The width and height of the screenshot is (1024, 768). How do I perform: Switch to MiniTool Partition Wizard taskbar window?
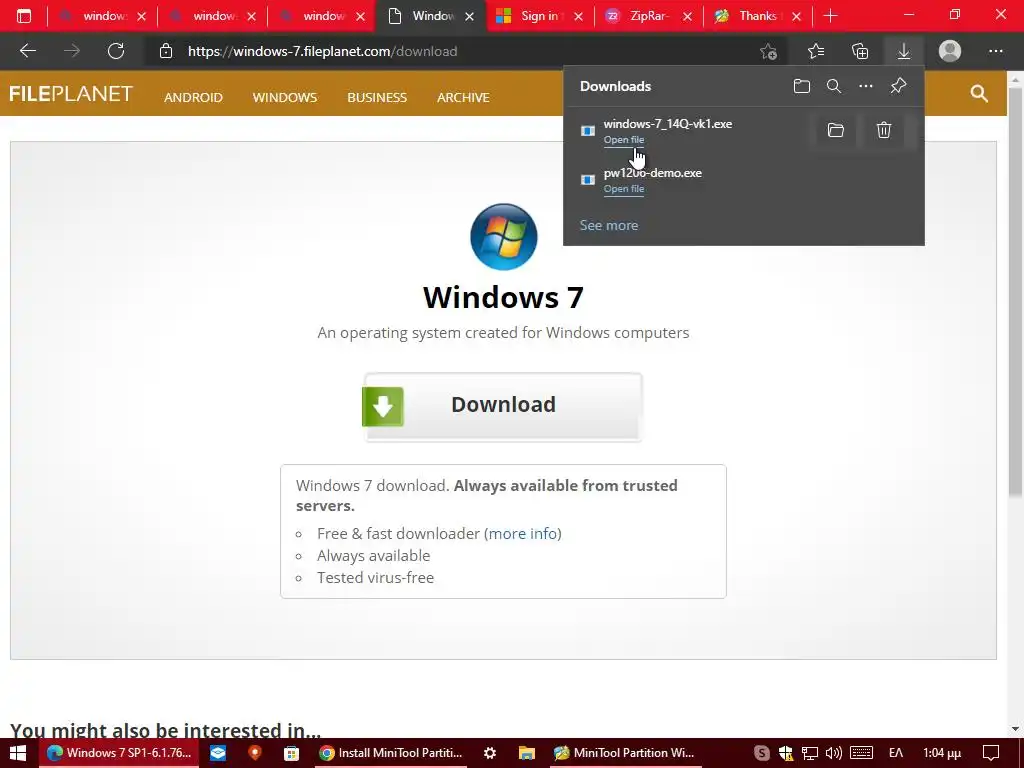(624, 753)
